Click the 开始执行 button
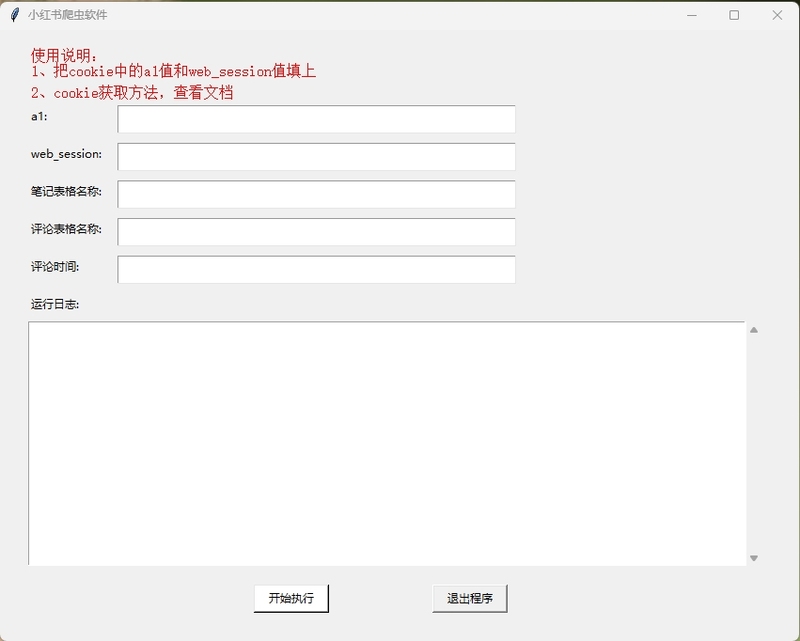Viewport: 800px width, 641px height. [x=291, y=598]
